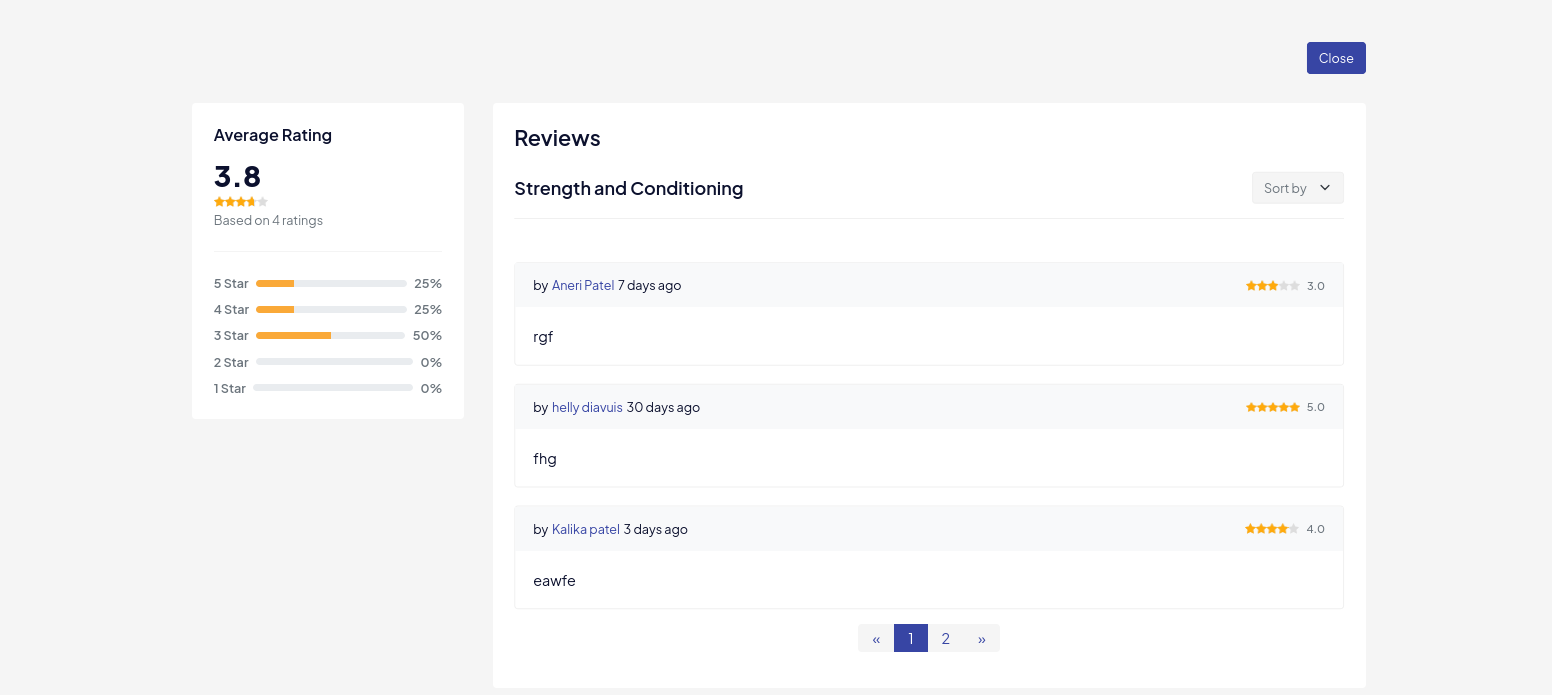Click the 4 Star rating progress bar
1552x695 pixels.
click(x=331, y=309)
